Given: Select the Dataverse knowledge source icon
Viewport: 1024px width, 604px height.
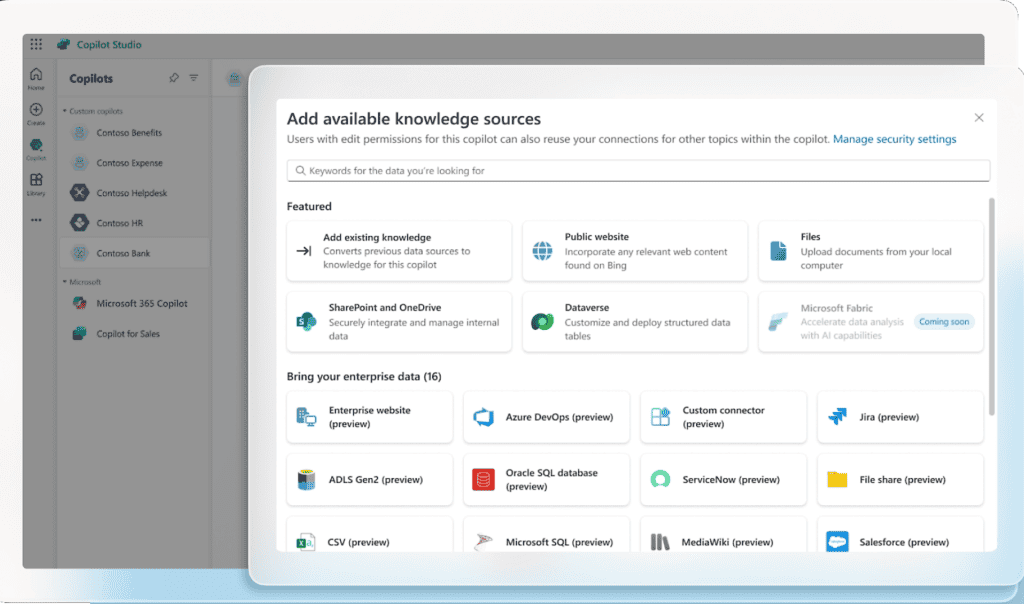Looking at the screenshot, I should tap(543, 322).
